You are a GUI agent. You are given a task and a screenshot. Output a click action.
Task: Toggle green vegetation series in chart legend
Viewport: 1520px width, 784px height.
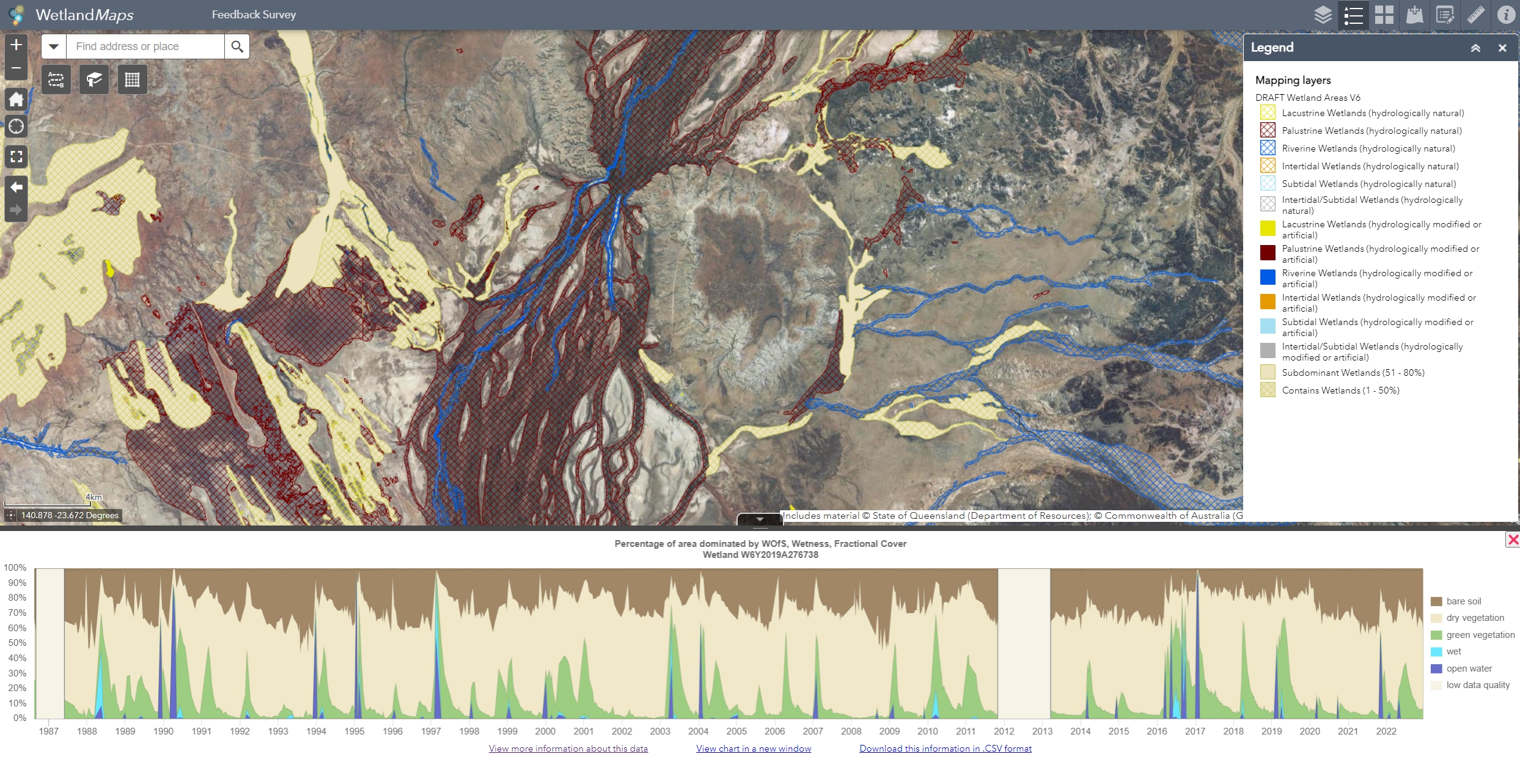(x=1480, y=635)
